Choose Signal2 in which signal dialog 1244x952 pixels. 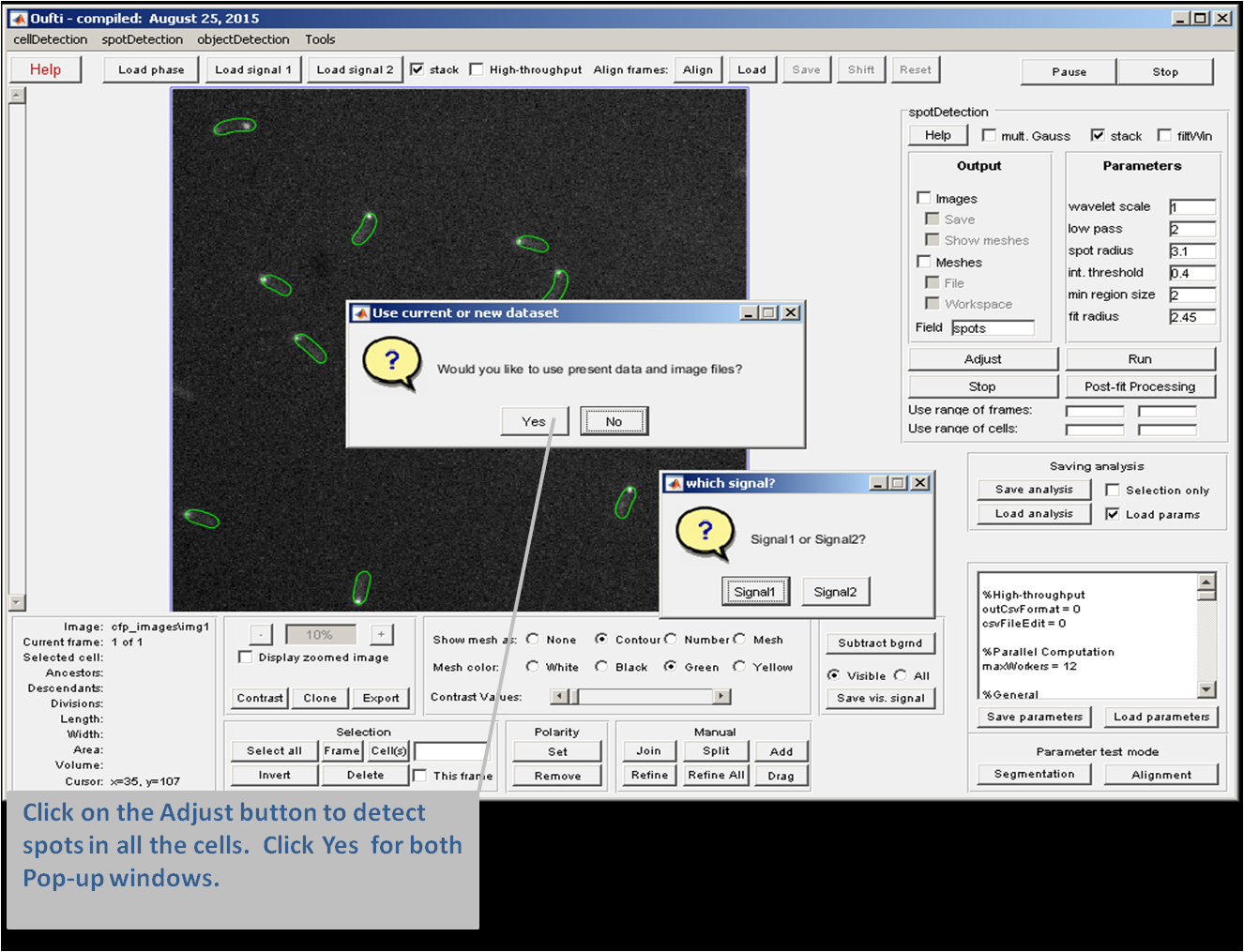(x=835, y=592)
